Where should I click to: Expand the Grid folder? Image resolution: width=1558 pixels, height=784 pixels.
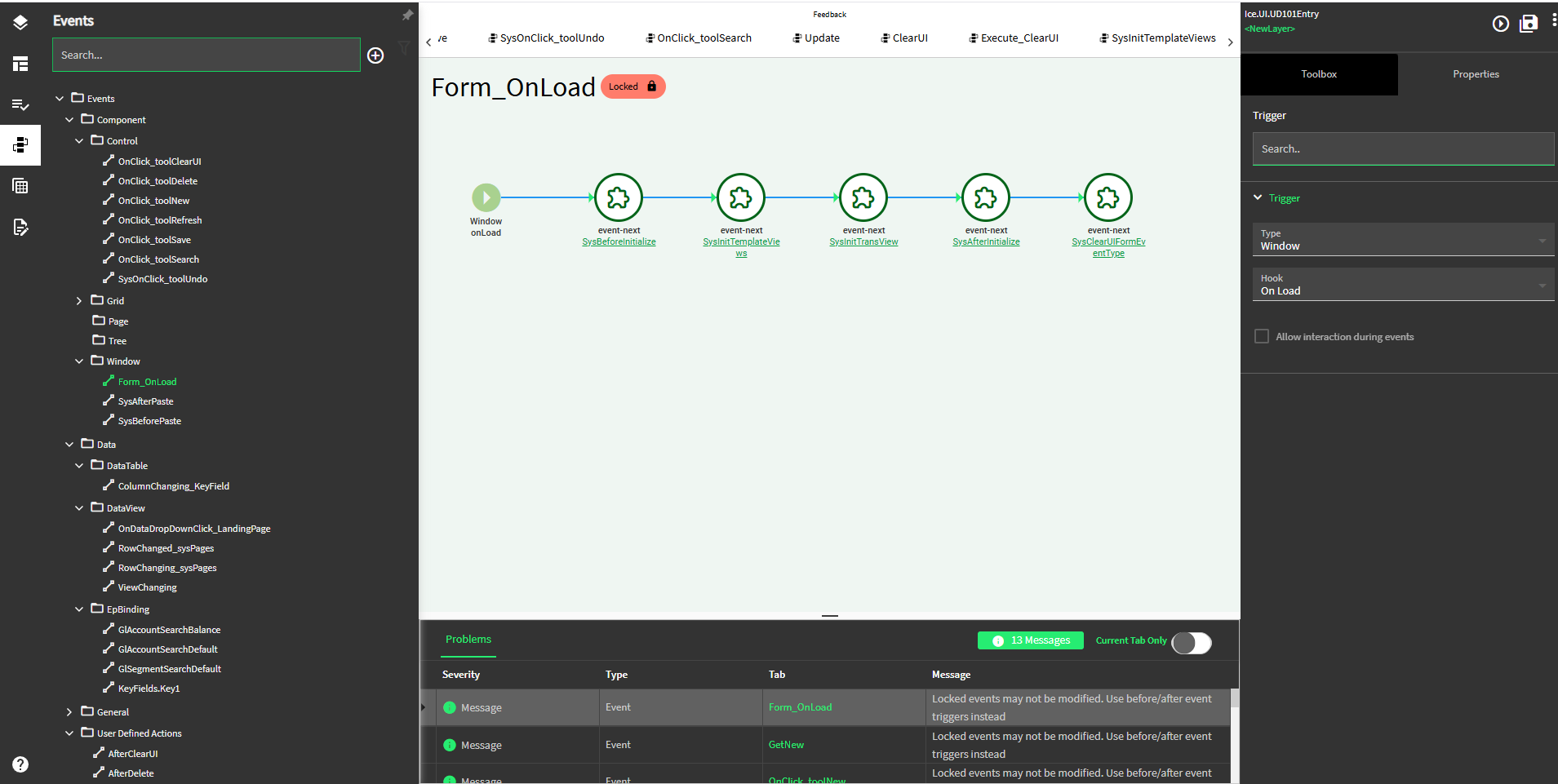[x=79, y=300]
